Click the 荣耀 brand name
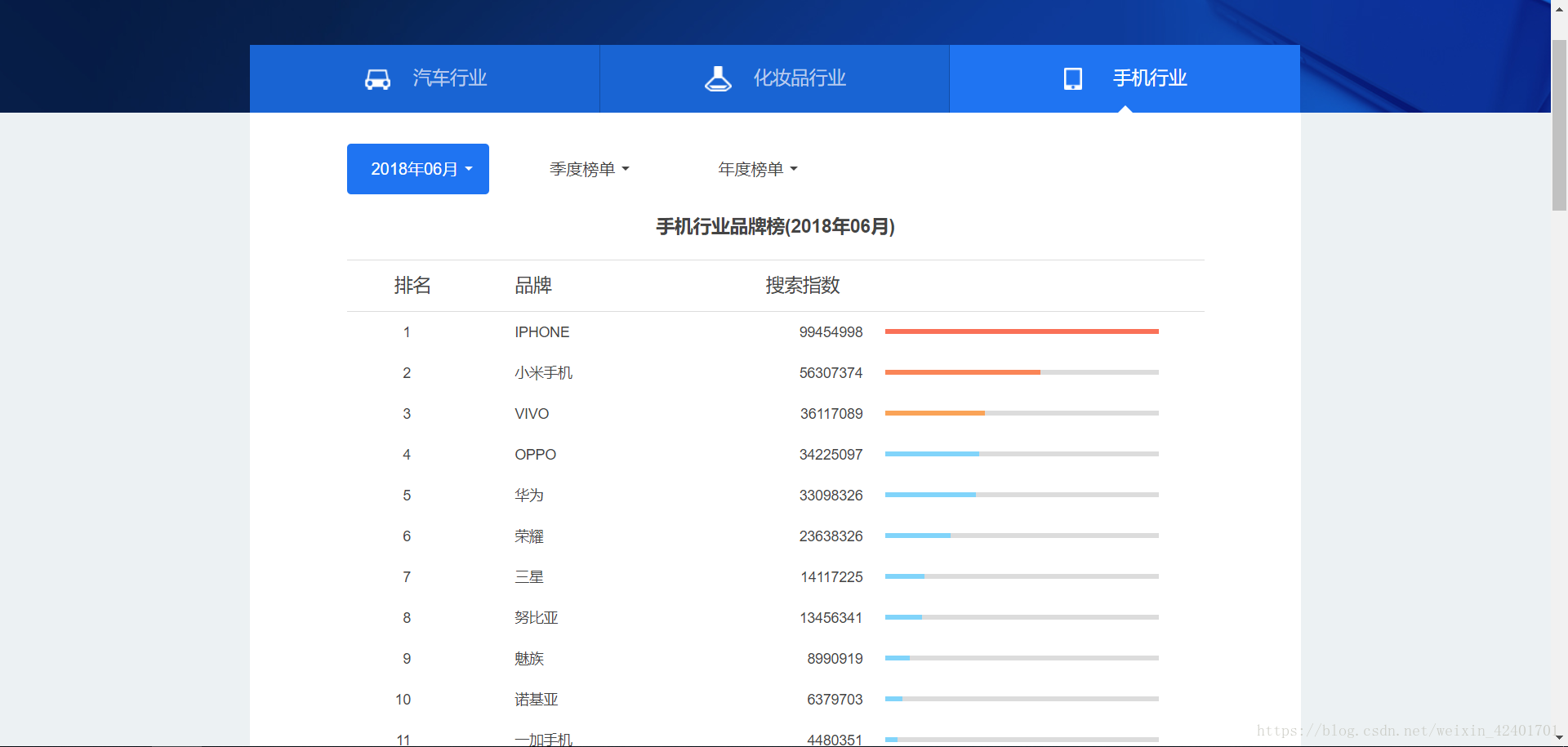The image size is (1568, 747). click(x=529, y=536)
